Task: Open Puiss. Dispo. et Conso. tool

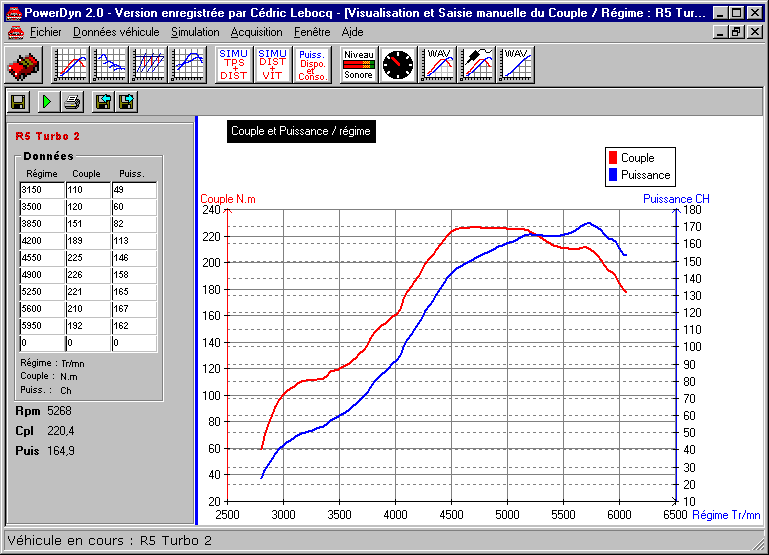Action: (312, 65)
